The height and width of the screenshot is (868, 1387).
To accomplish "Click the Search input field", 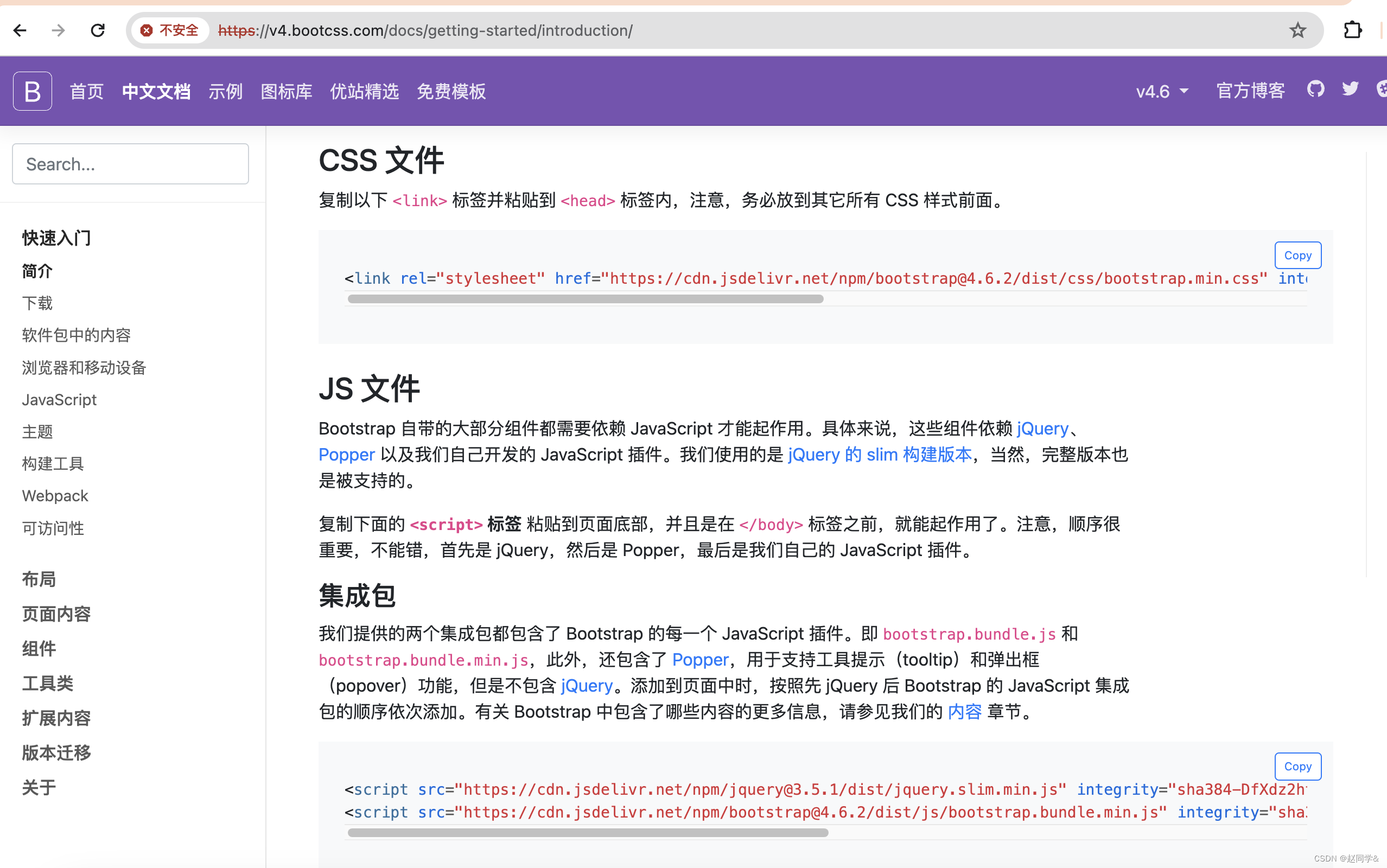I will coord(130,164).
